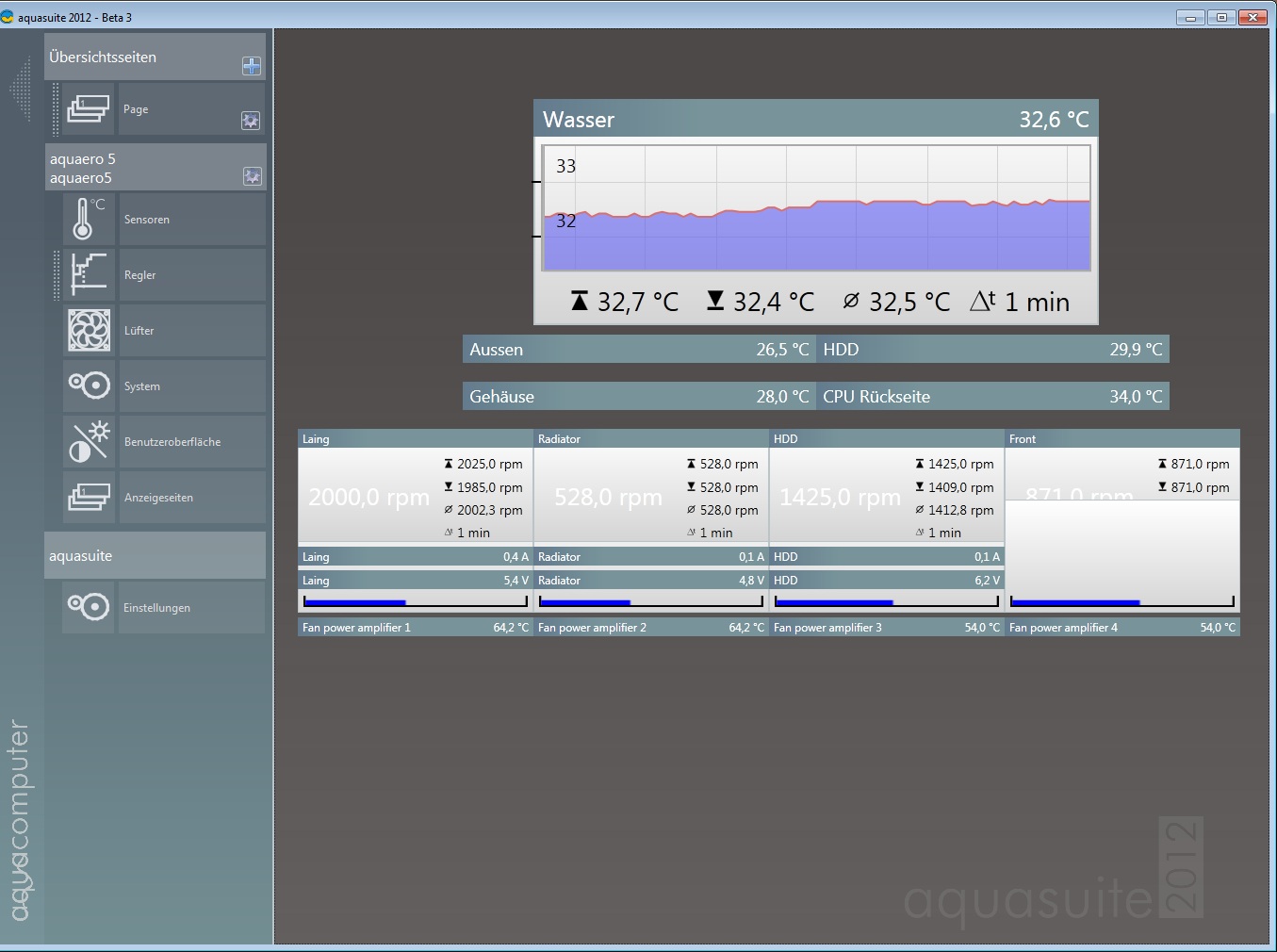This screenshot has width=1277, height=952.
Task: Click the Page overview icon
Action: point(89,109)
